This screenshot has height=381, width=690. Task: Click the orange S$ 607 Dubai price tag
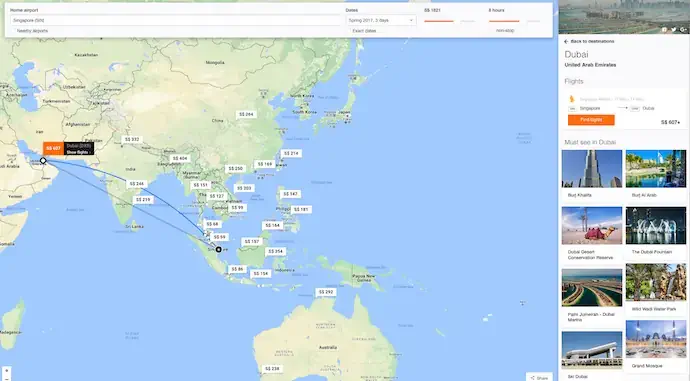pos(53,148)
